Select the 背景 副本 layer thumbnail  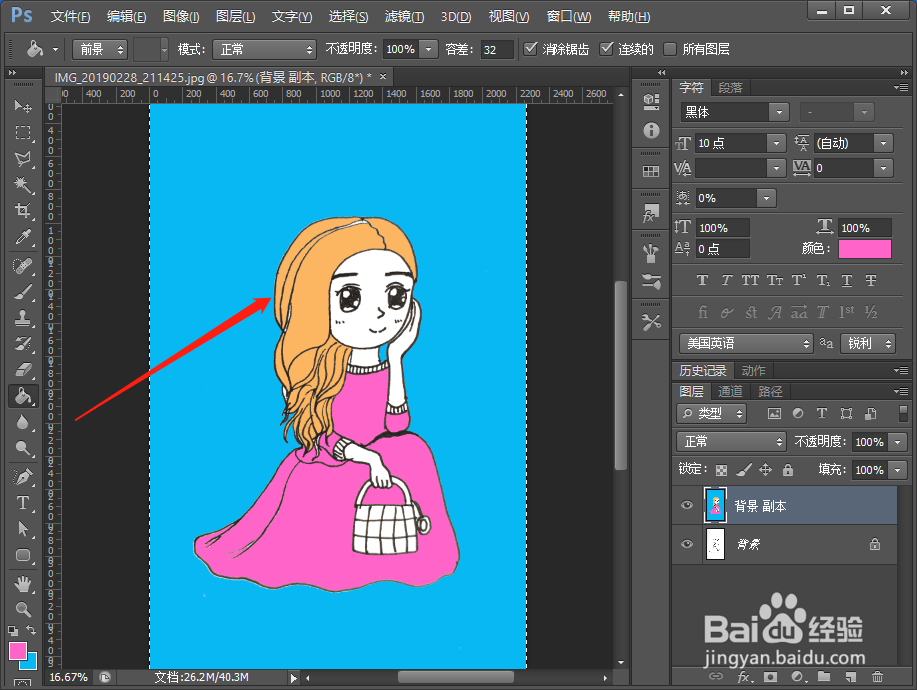715,505
